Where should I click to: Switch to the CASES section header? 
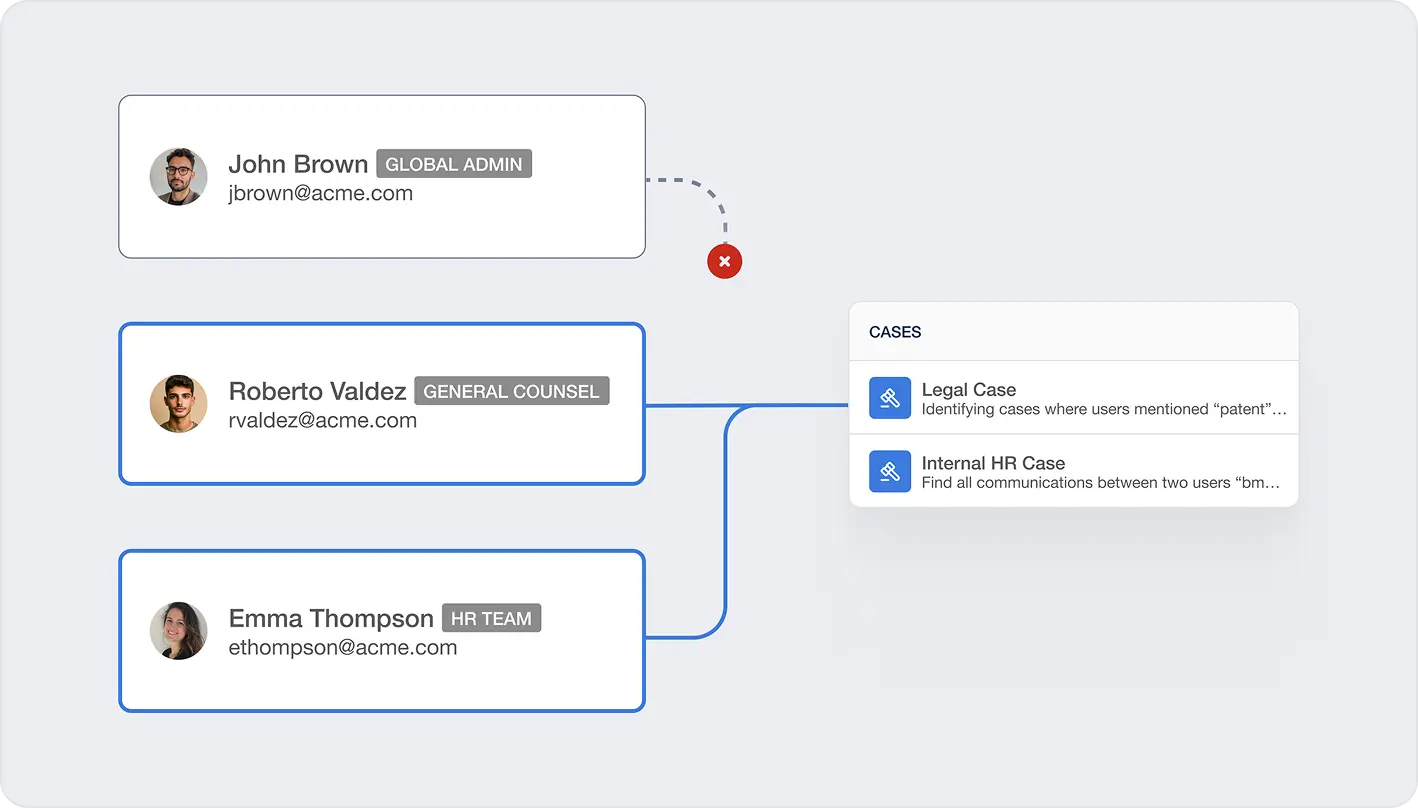click(x=893, y=331)
